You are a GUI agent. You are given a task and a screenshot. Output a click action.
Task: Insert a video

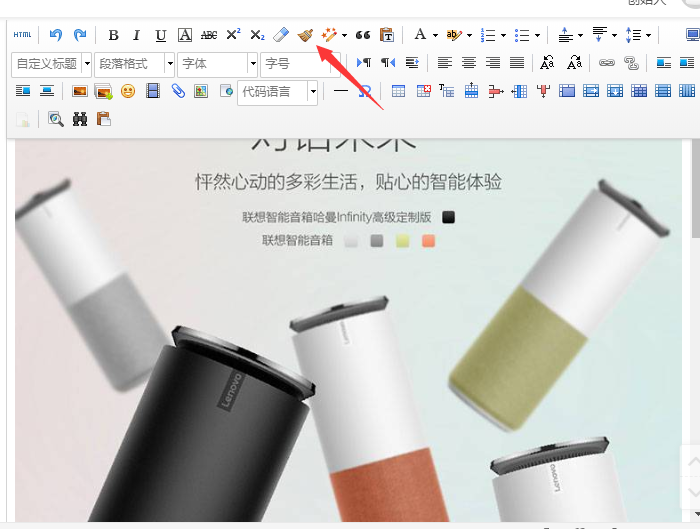point(153,91)
